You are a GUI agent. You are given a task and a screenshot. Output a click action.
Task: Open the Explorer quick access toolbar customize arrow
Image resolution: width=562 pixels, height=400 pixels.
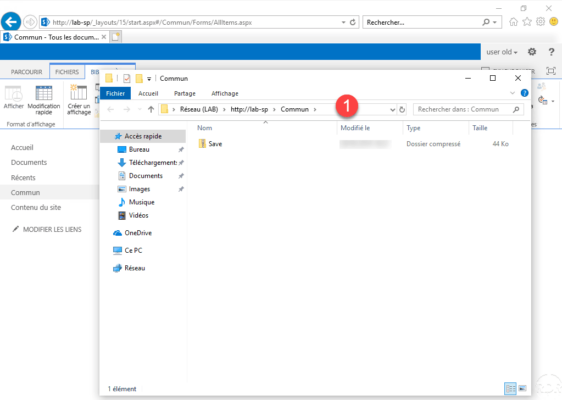149,79
